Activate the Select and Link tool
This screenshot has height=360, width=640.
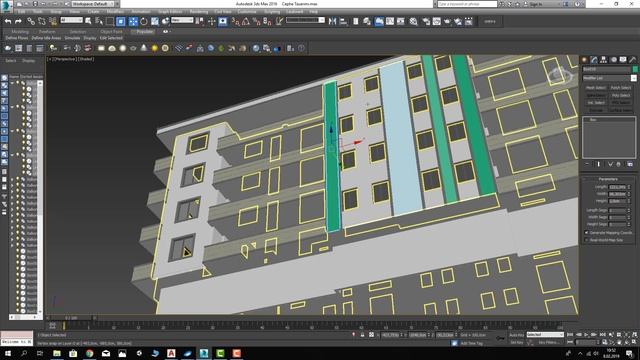(x=31, y=21)
